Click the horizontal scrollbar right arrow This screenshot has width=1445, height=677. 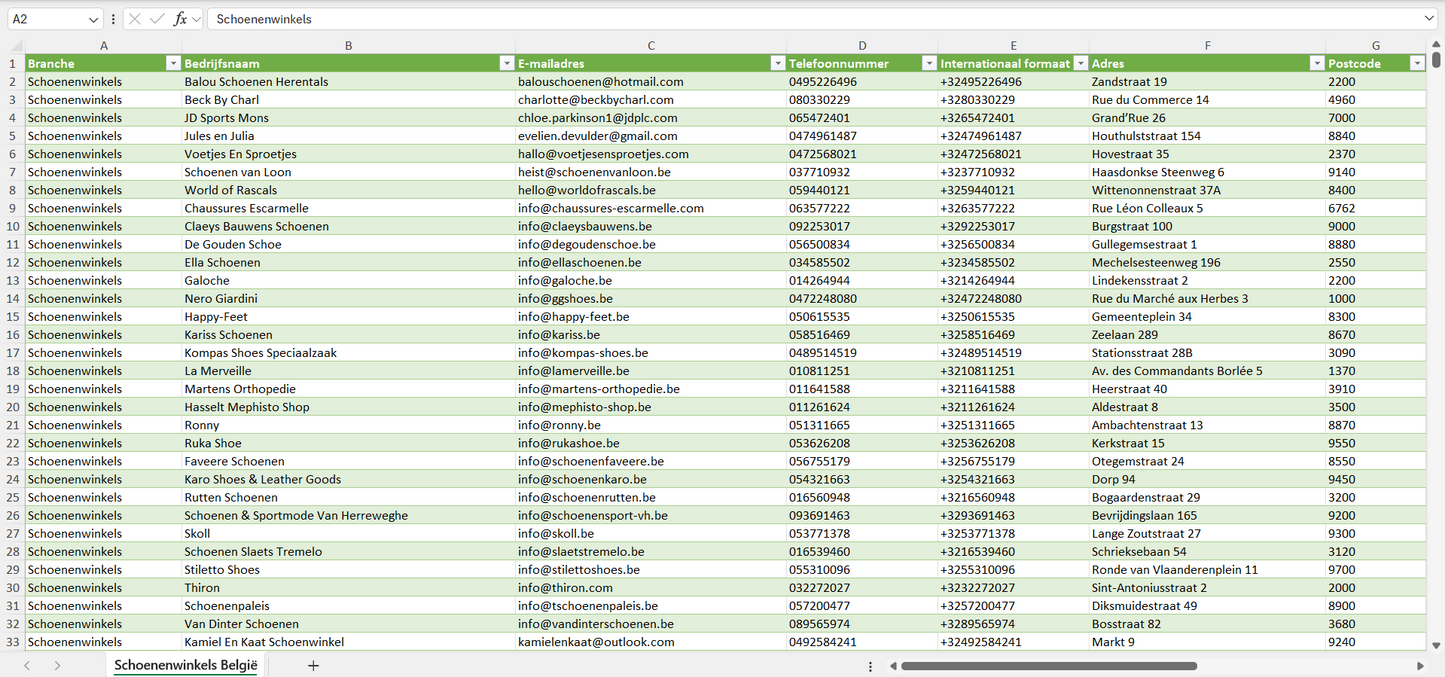coord(1420,666)
